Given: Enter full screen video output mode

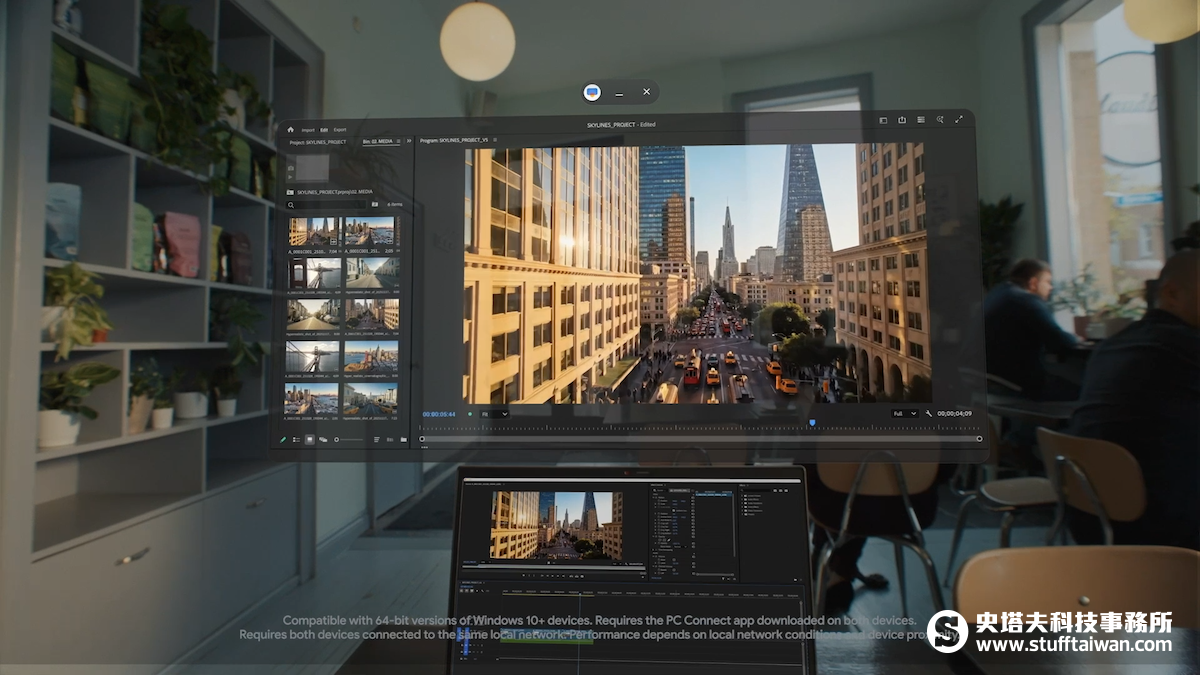Looking at the screenshot, I should coord(959,120).
